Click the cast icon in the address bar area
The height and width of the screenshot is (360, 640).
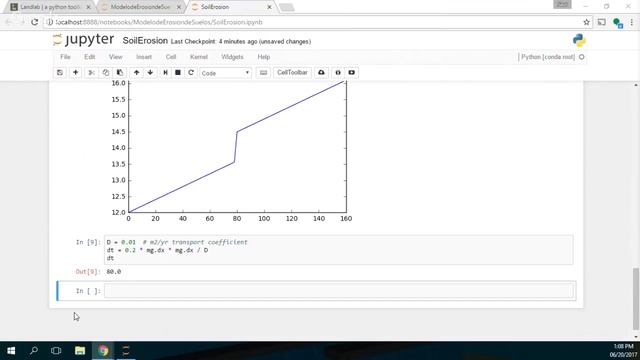pos(602,22)
